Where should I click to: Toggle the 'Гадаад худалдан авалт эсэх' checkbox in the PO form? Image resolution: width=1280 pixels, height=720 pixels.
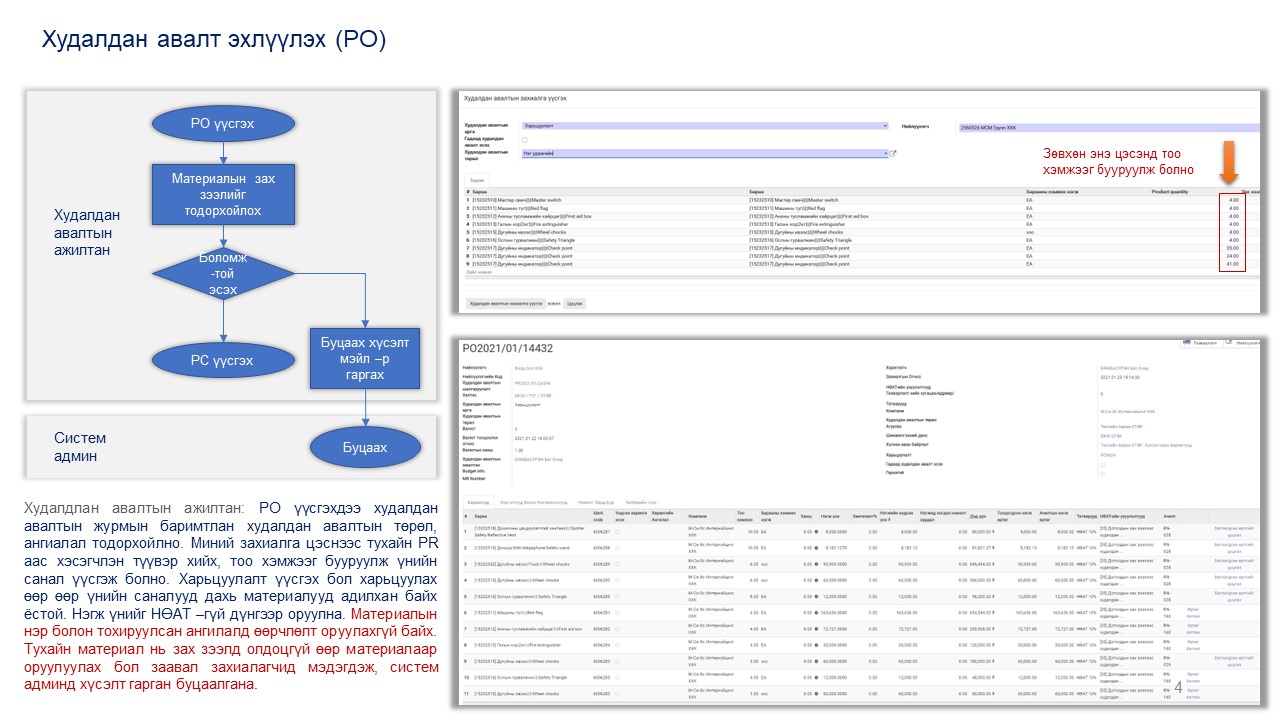pos(1102,465)
